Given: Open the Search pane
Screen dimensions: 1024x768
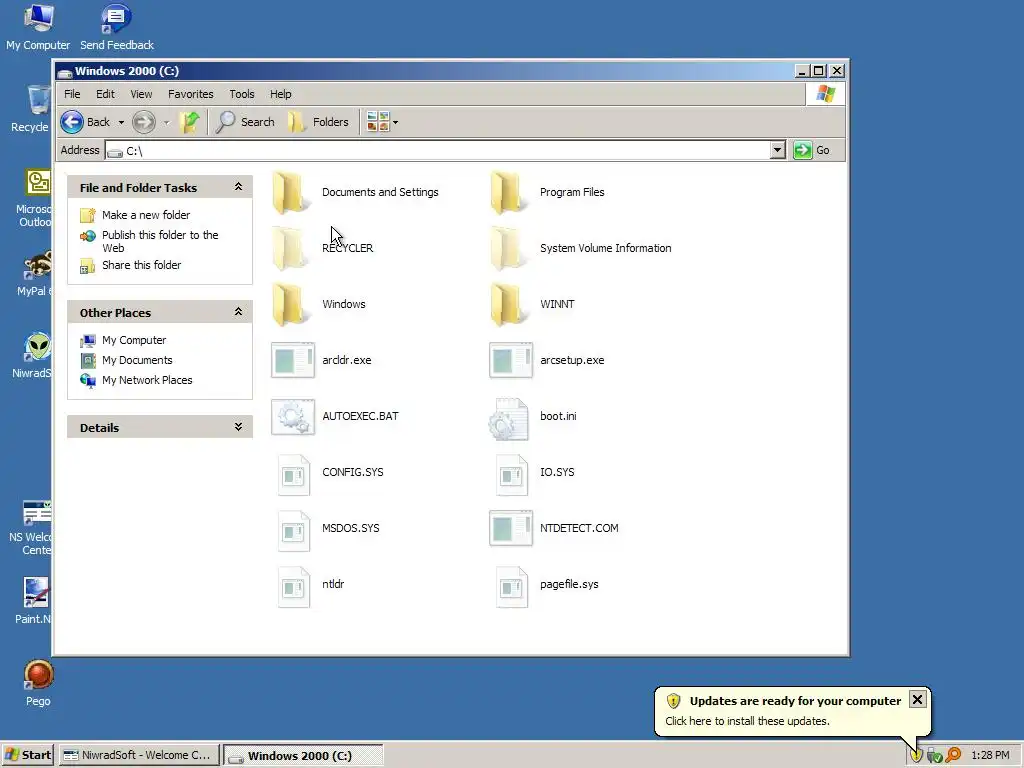Looking at the screenshot, I should 245,122.
